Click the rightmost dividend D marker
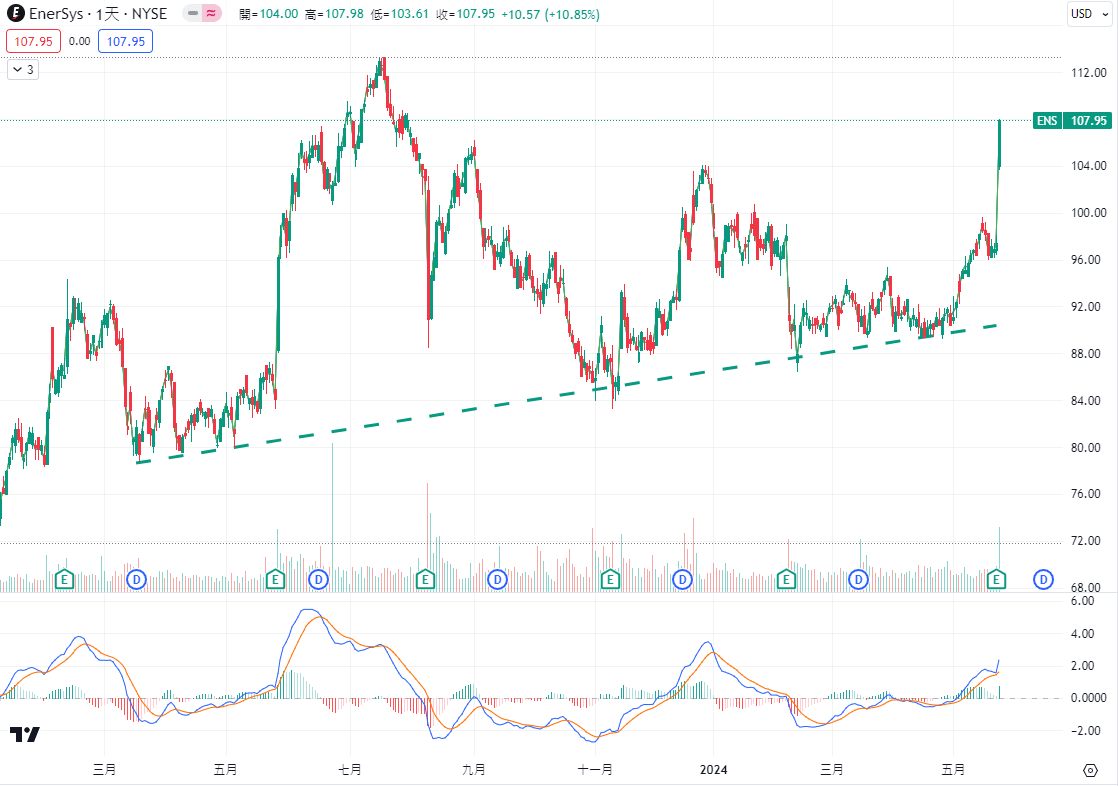This screenshot has height=786, width=1118. tap(1044, 578)
